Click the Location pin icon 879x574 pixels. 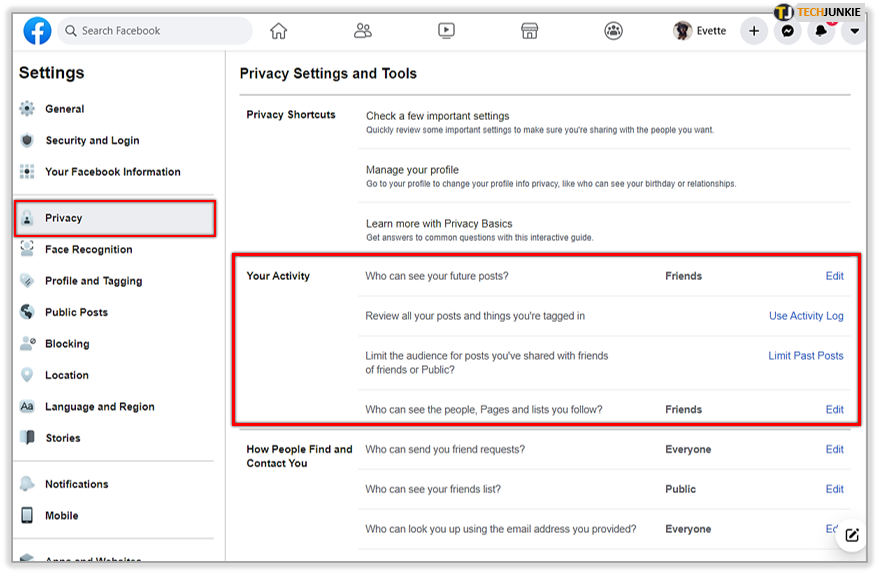tap(27, 374)
